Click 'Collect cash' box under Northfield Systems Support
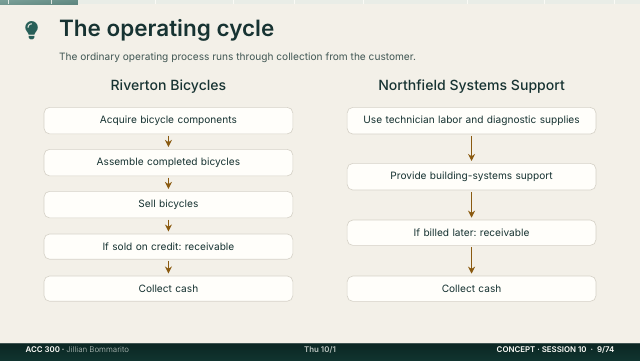 (x=471, y=288)
